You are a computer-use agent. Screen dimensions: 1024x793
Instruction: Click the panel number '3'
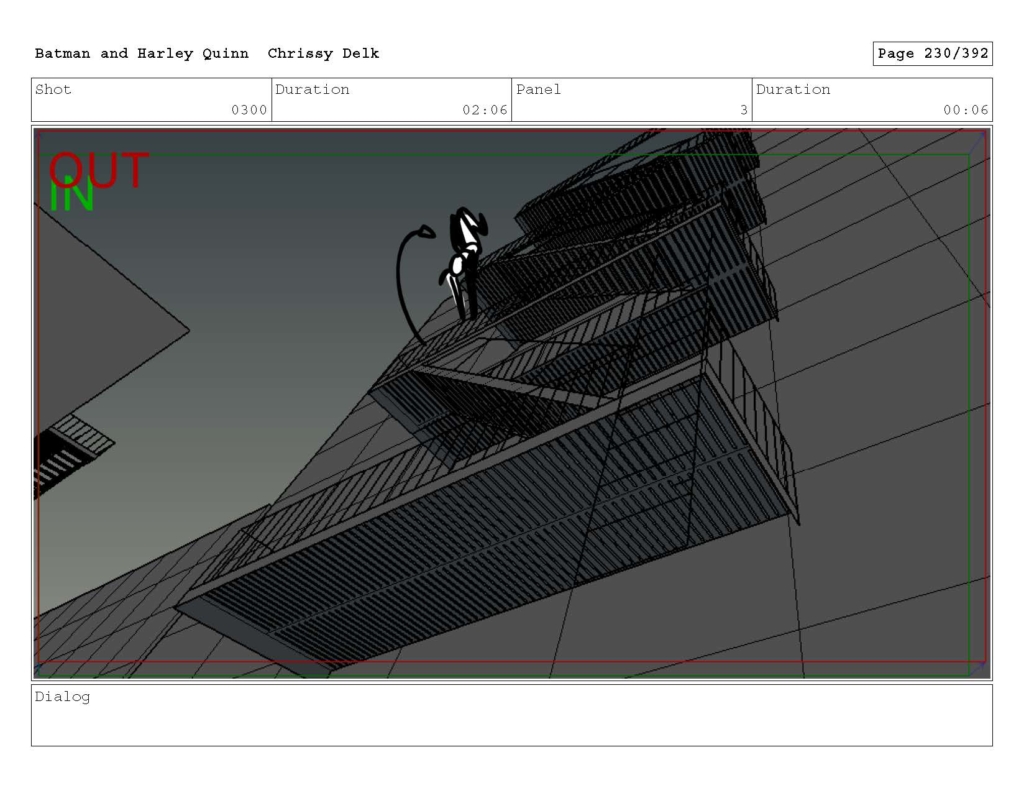pyautogui.click(x=743, y=110)
